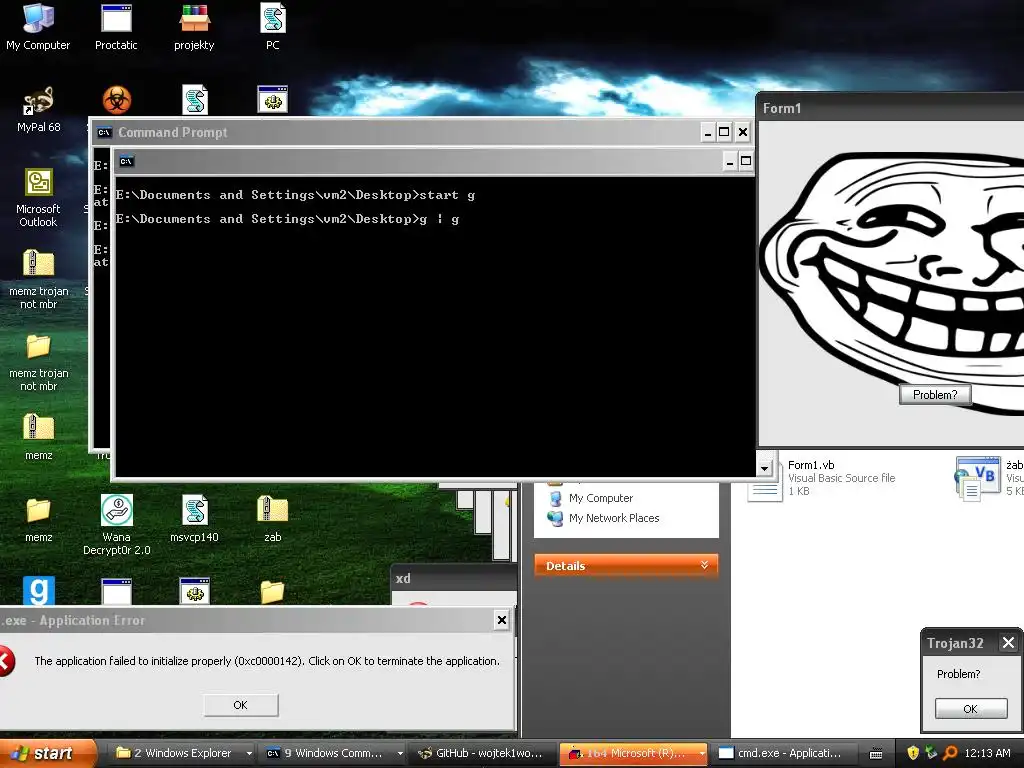Click the 'Visual Basic Source file' description text

(x=841, y=478)
